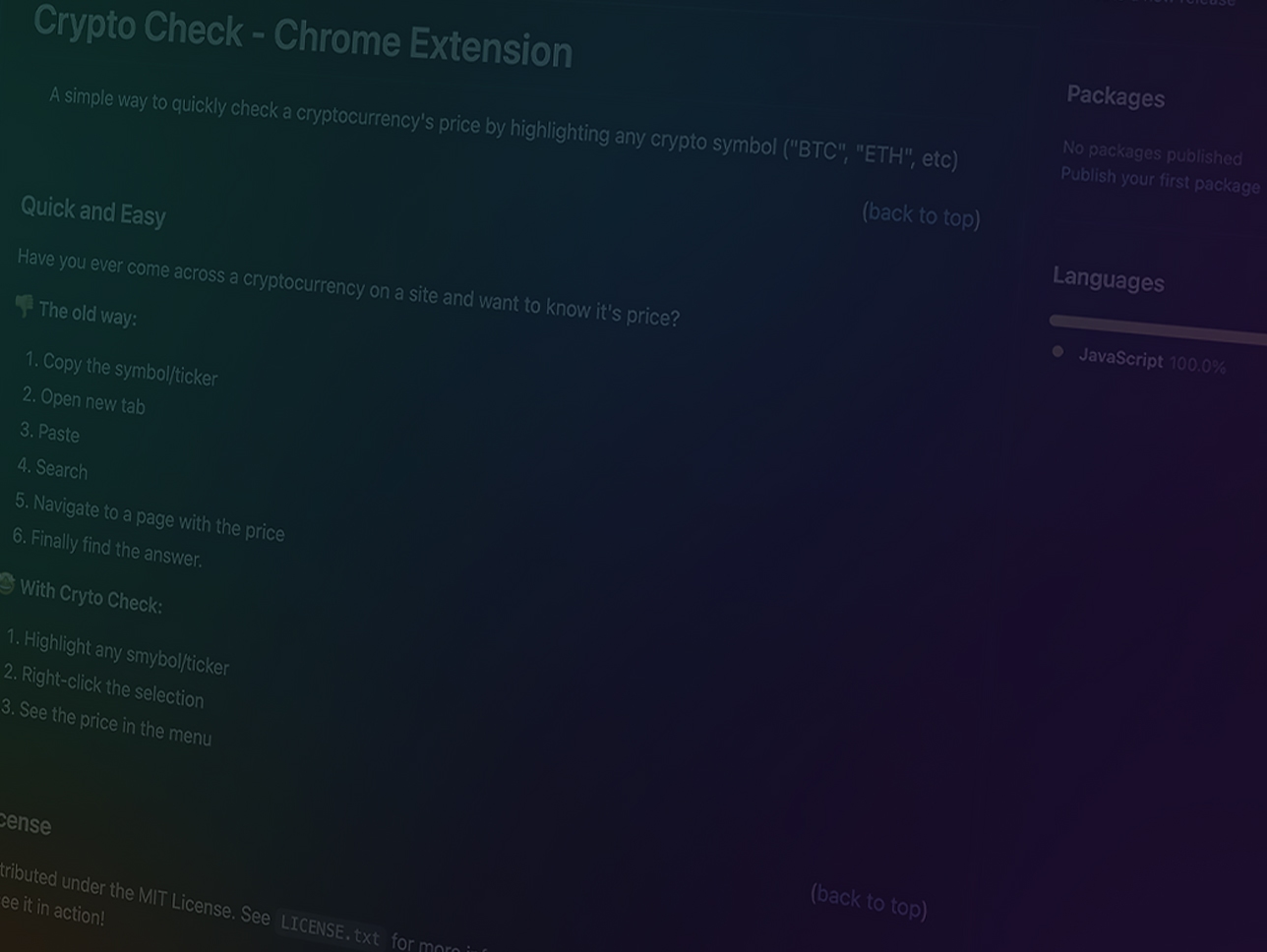Viewport: 1267px width, 952px height.
Task: Click the 'Packages' sidebar heading
Action: [1116, 96]
